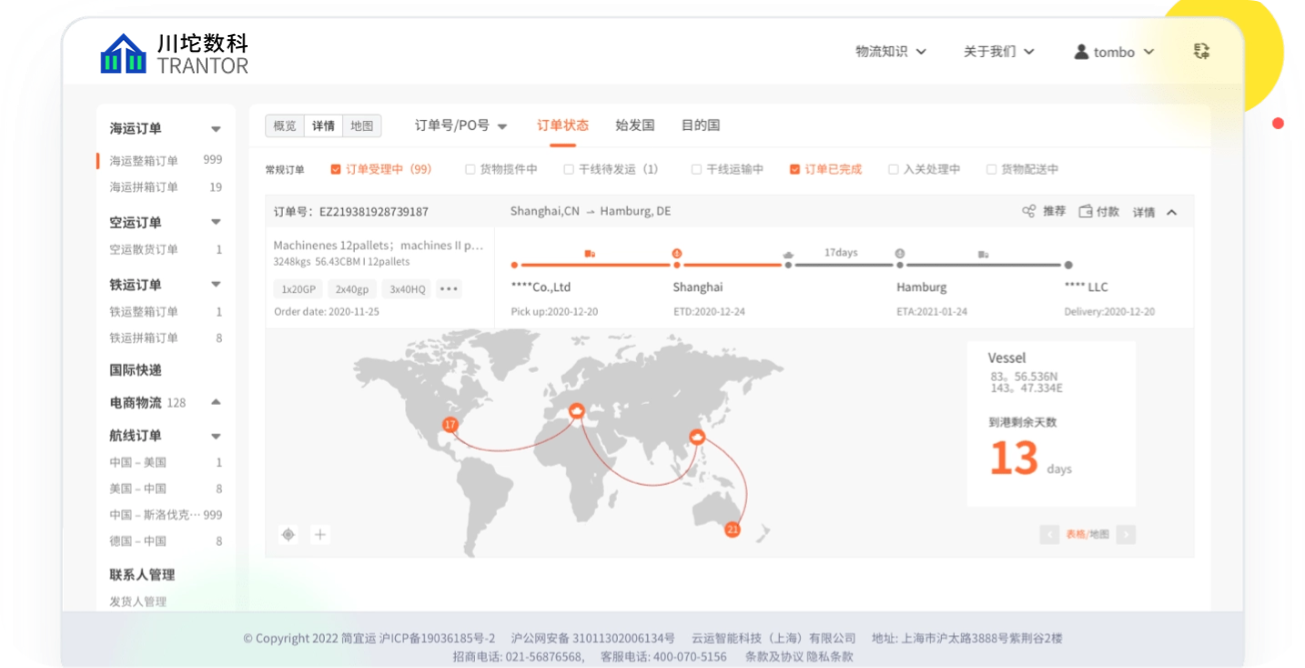Click the wallet icon next to 付款

coord(1086,212)
